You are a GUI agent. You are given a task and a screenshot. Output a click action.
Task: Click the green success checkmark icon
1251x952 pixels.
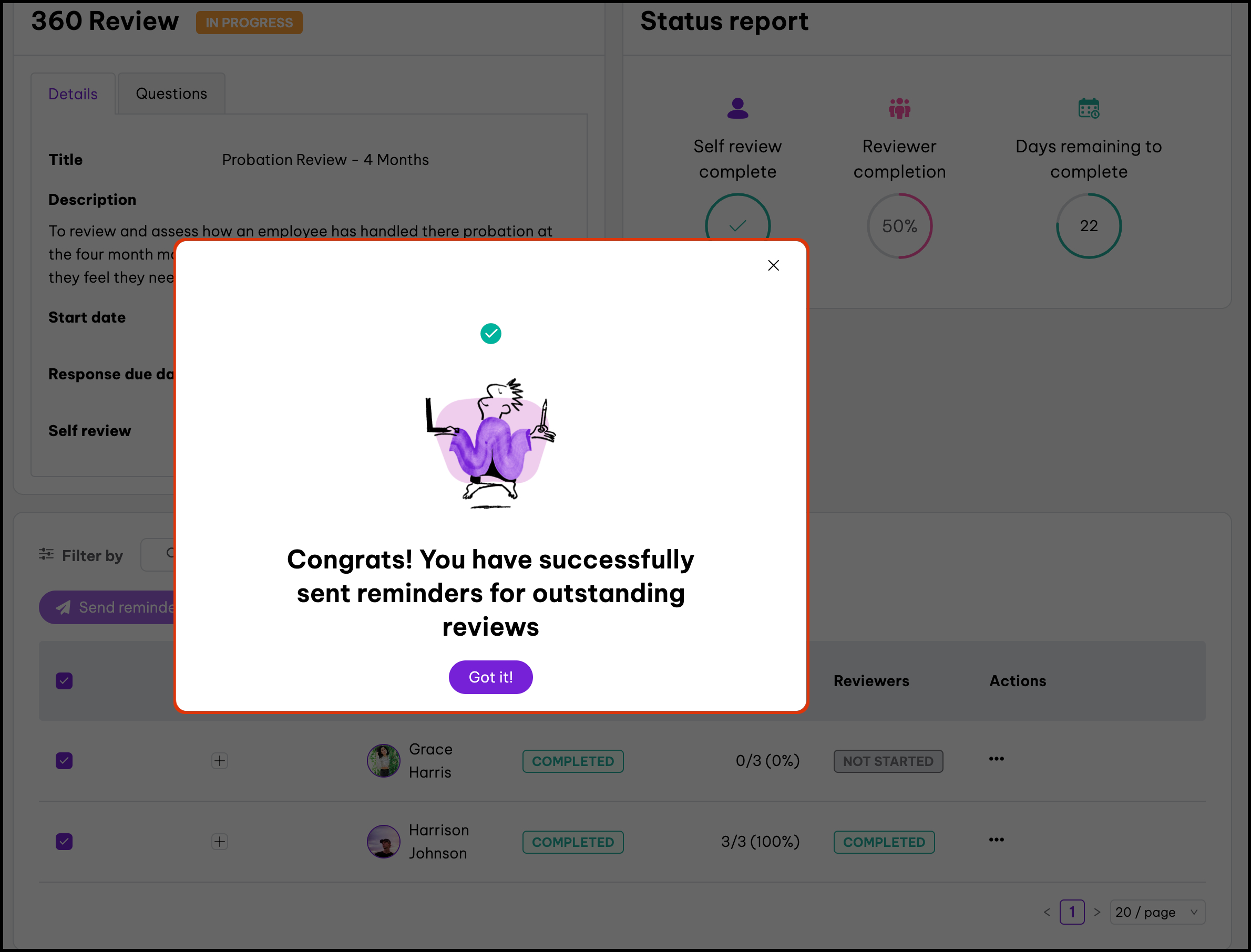490,333
